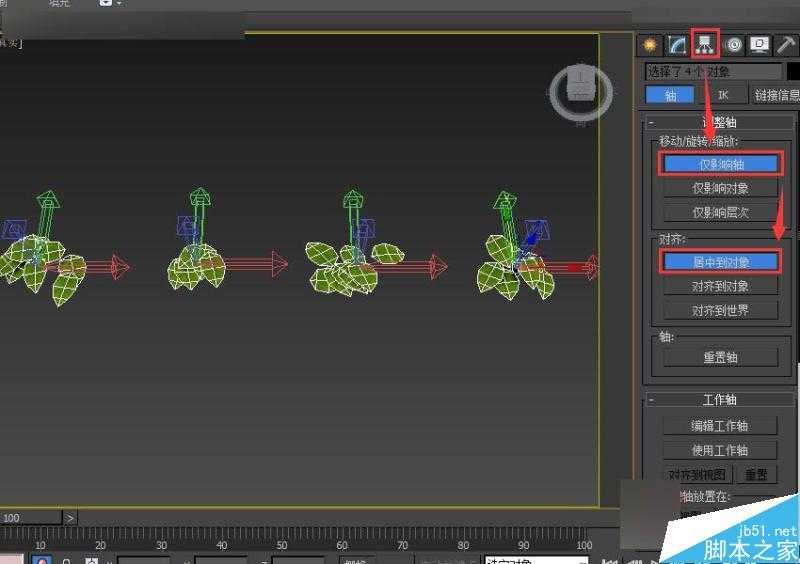Click the third plant's green Y-axis arrow

(353, 217)
